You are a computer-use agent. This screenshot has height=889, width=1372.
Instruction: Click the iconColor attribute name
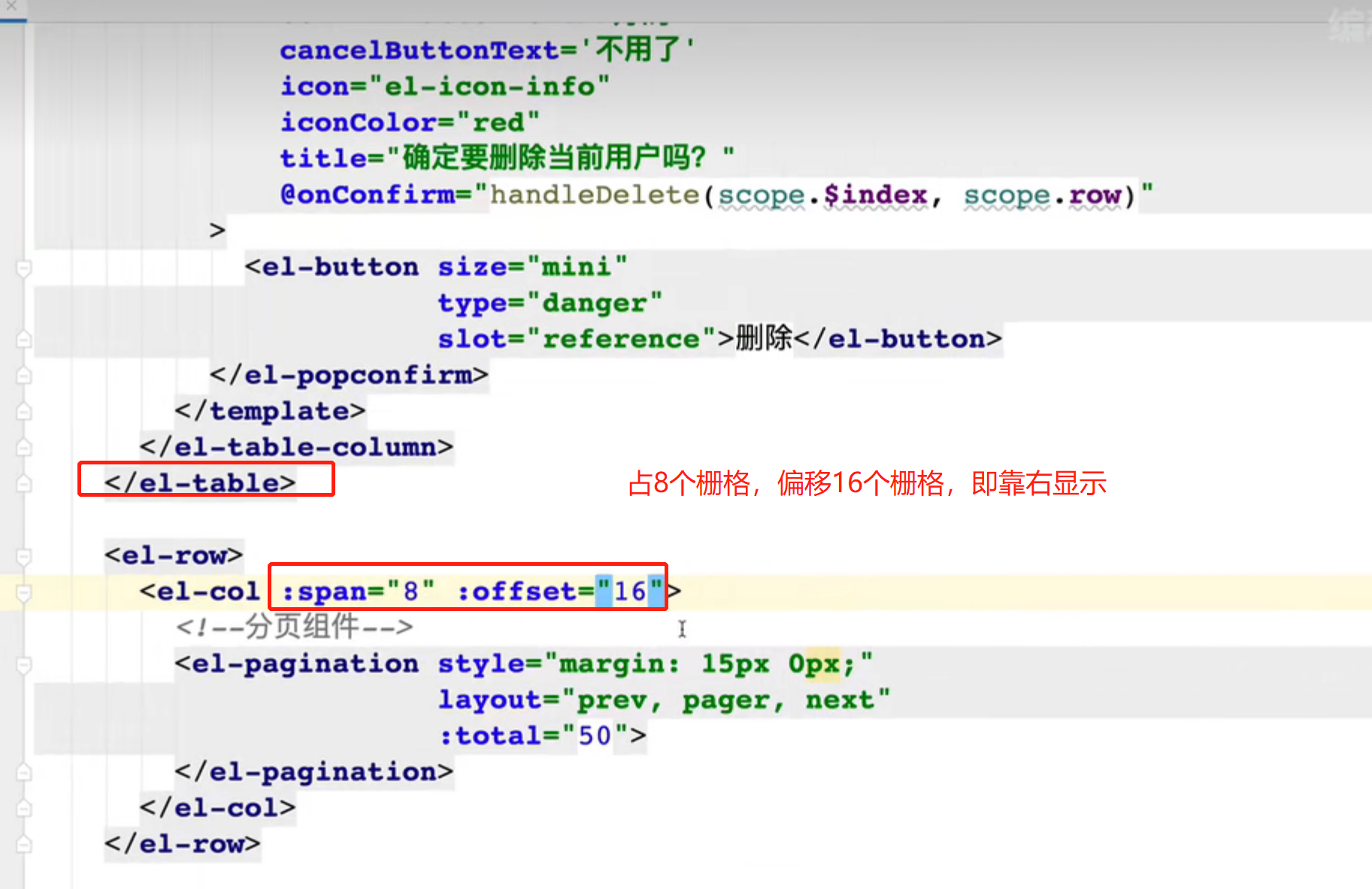[358, 122]
